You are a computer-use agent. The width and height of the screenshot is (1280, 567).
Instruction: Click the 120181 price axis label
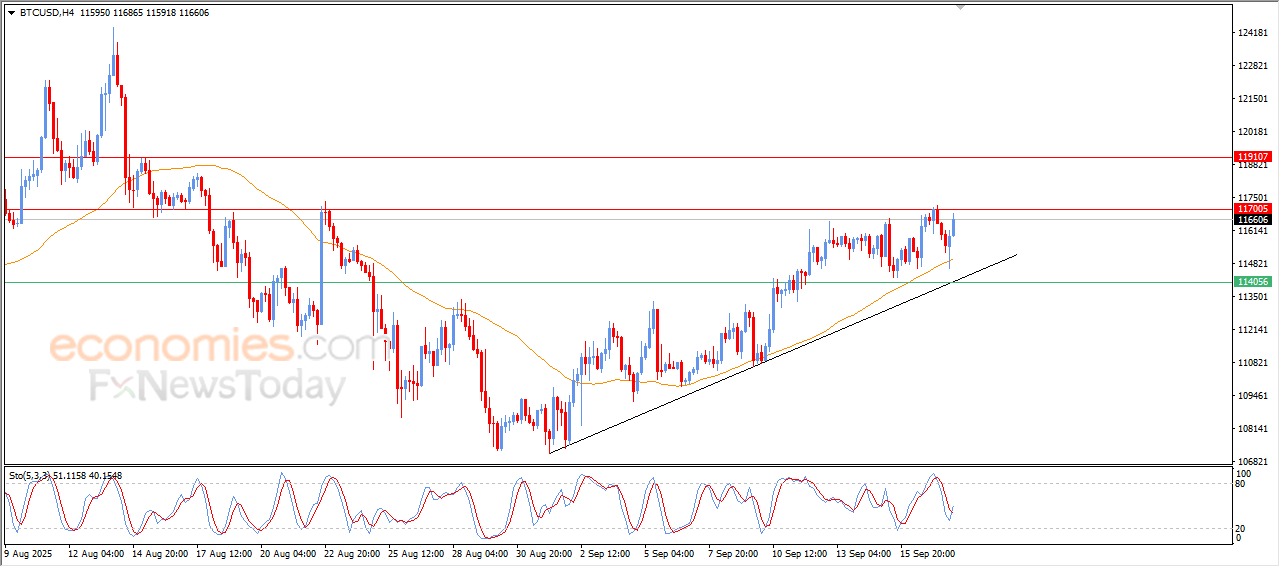[x=1253, y=132]
